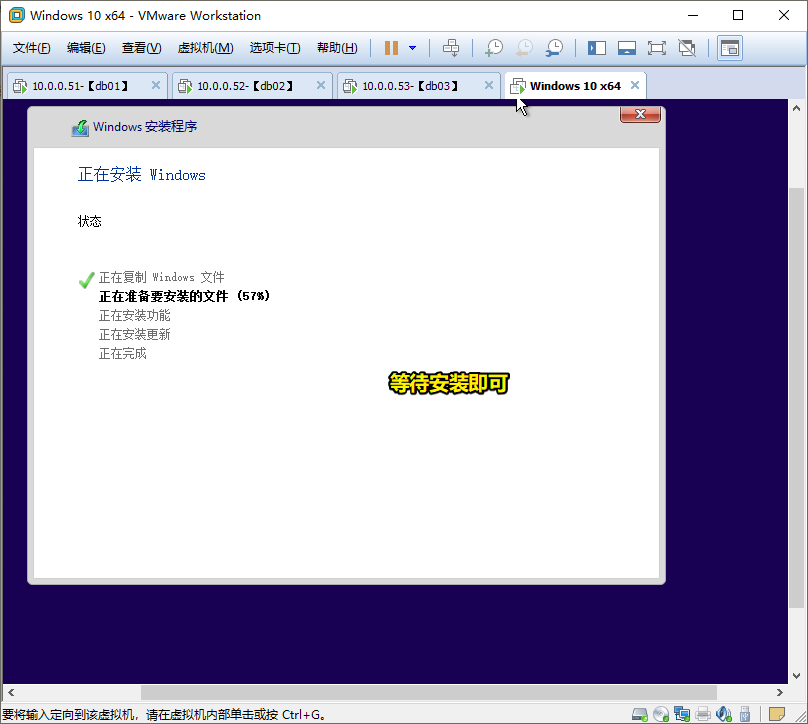Click the 正在安装功能 step

click(x=134, y=315)
